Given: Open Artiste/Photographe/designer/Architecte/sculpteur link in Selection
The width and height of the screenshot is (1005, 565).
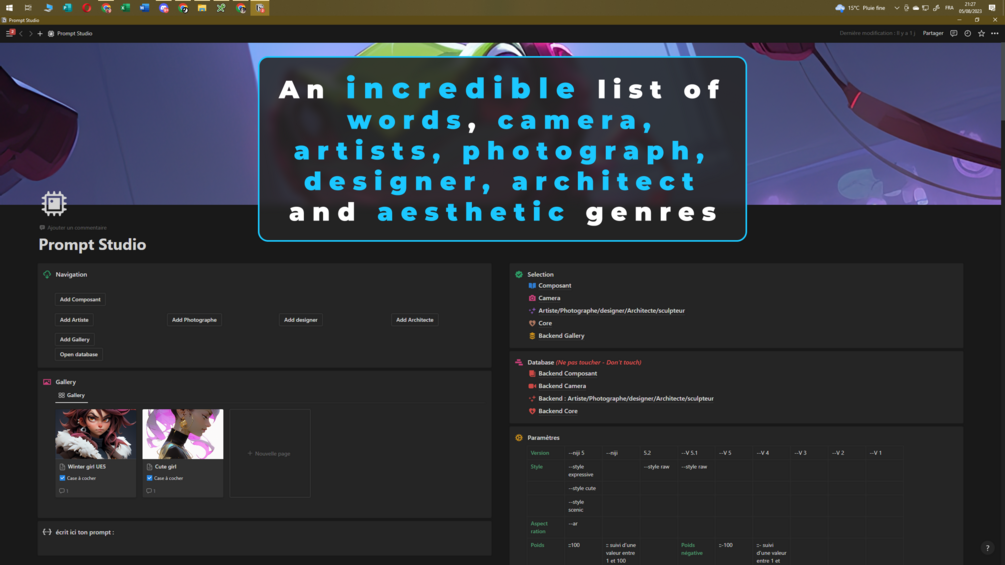Looking at the screenshot, I should (x=611, y=311).
